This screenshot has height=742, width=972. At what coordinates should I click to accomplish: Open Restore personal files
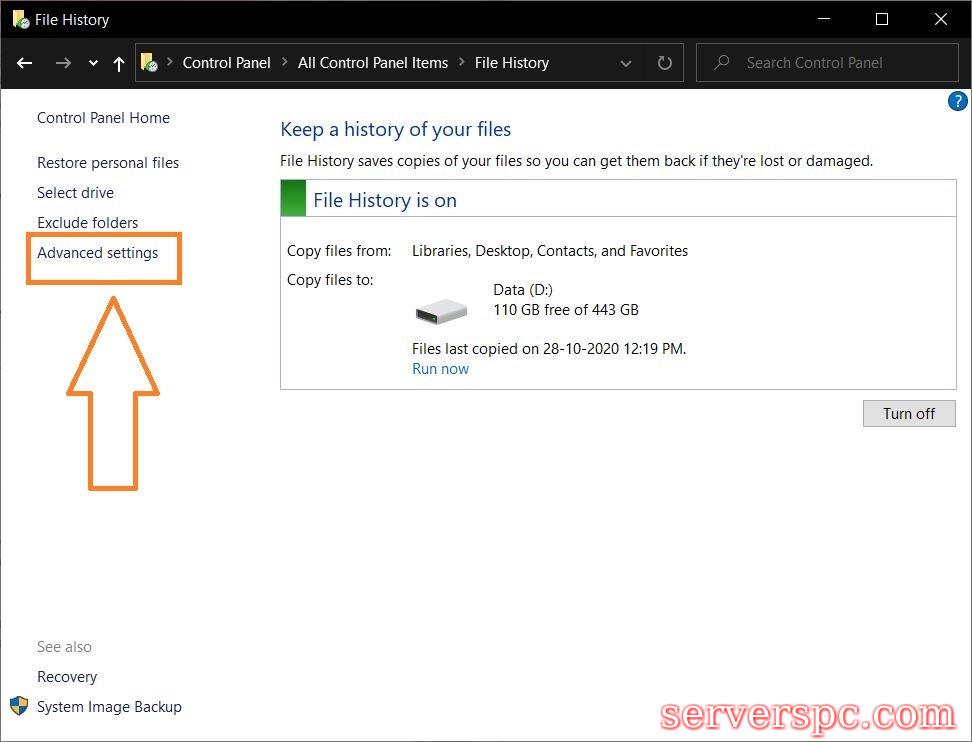coord(108,163)
